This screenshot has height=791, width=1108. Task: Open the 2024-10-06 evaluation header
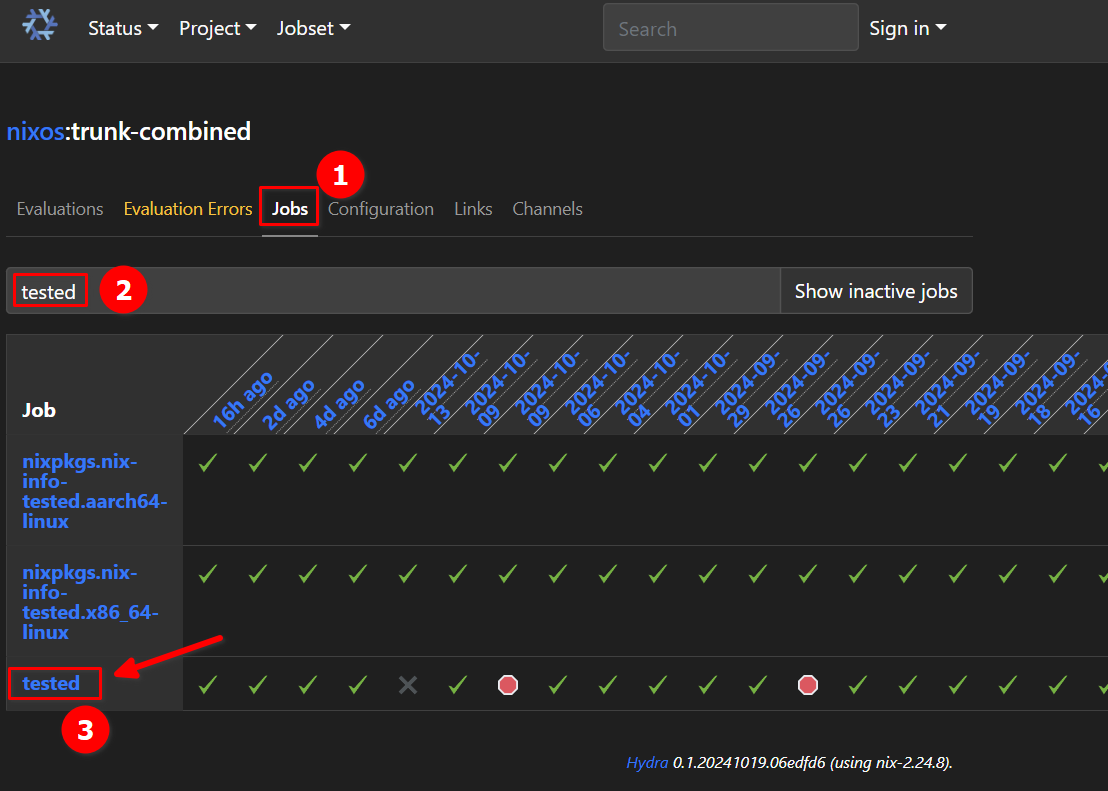coord(597,389)
